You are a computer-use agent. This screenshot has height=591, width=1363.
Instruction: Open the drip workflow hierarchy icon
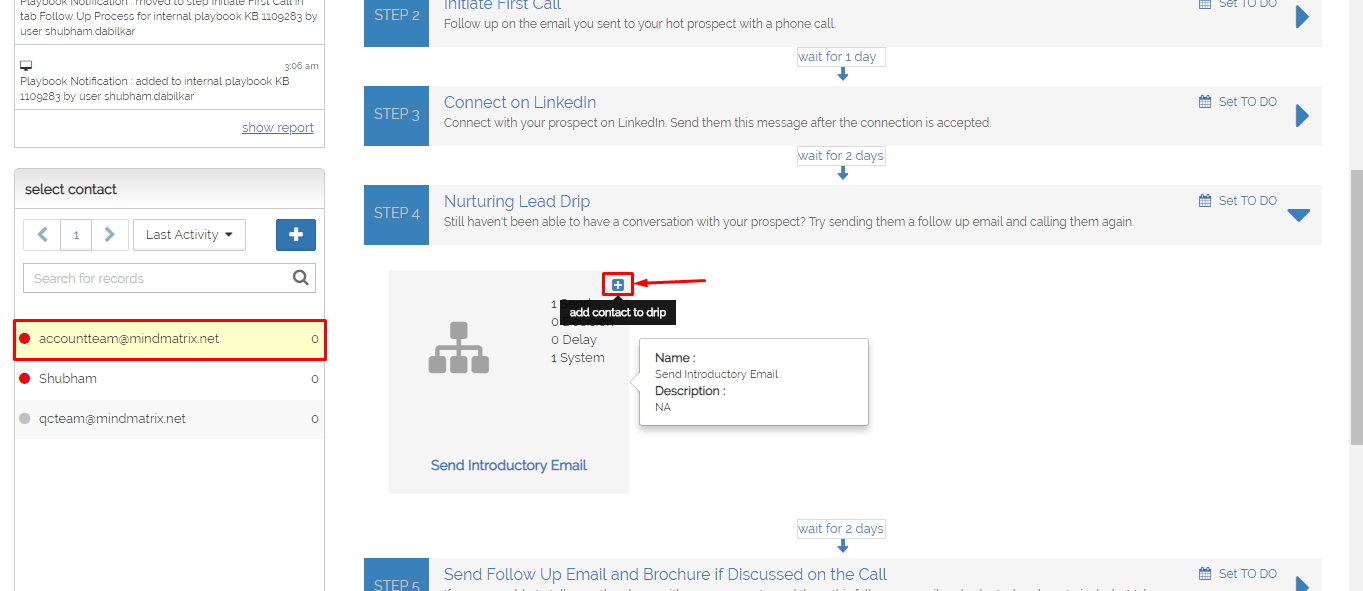459,348
